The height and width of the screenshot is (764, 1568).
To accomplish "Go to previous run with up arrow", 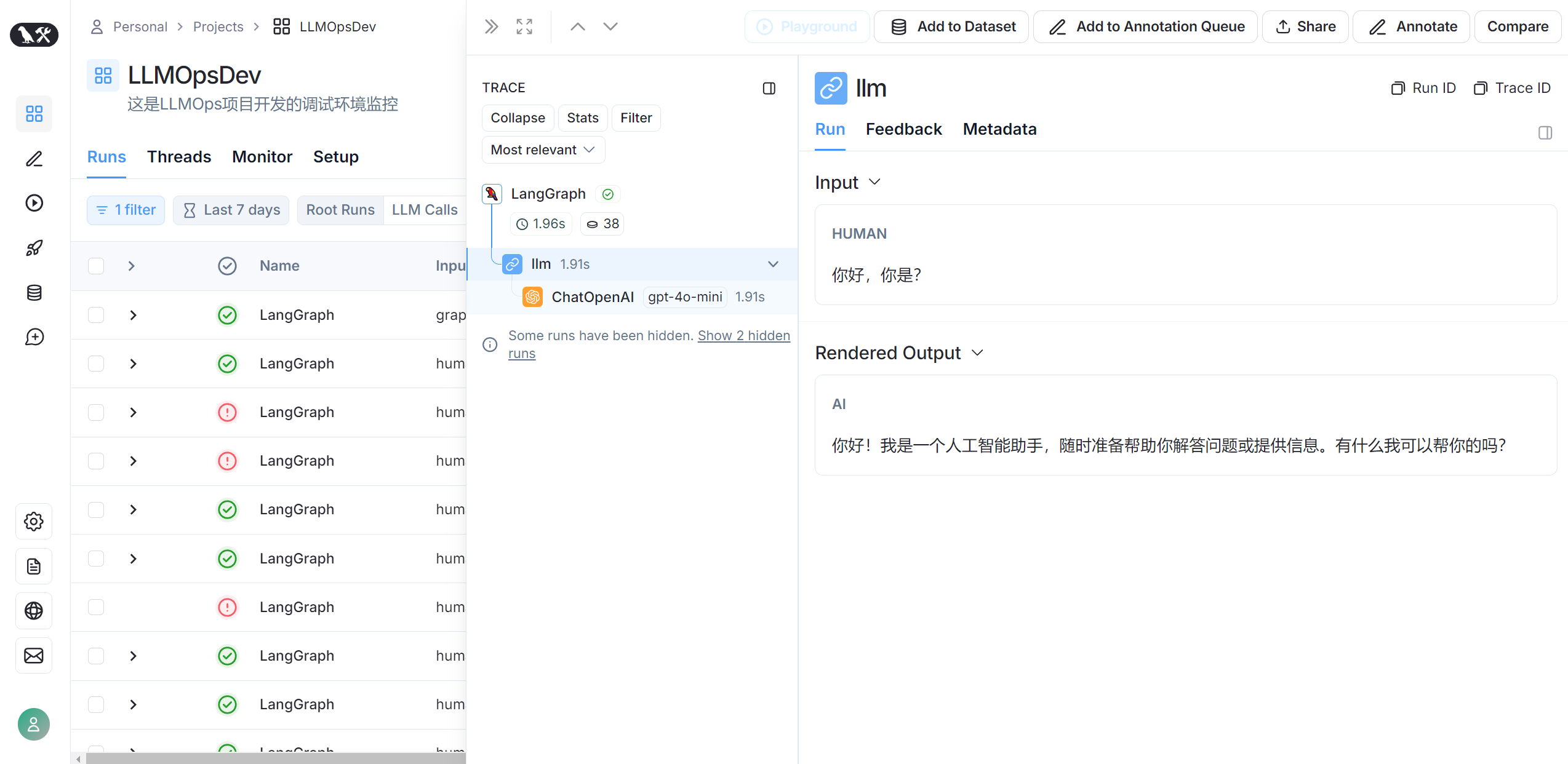I will pos(577,26).
